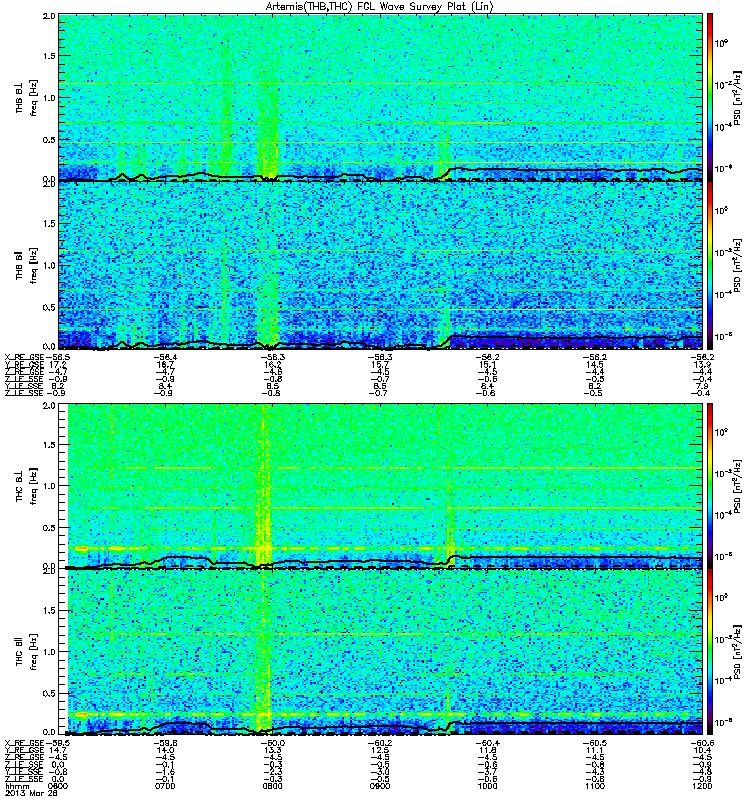Click the plot title 'Artemis(THB,THC) FGL Wave Survey Plot'
This screenshot has height=800, width=750.
[380, 7]
